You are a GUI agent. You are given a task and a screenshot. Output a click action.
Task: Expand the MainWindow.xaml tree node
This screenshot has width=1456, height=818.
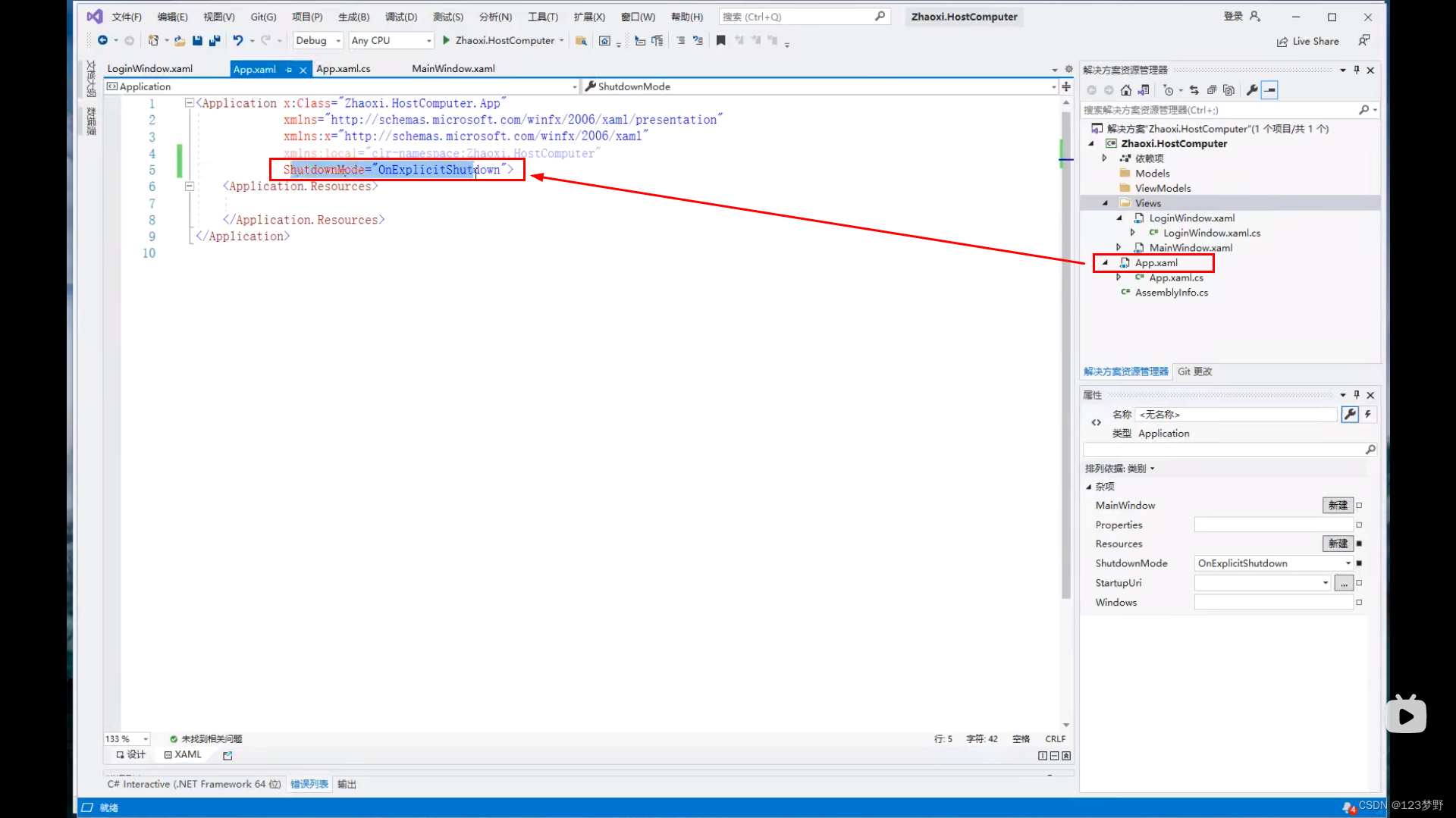(1119, 248)
